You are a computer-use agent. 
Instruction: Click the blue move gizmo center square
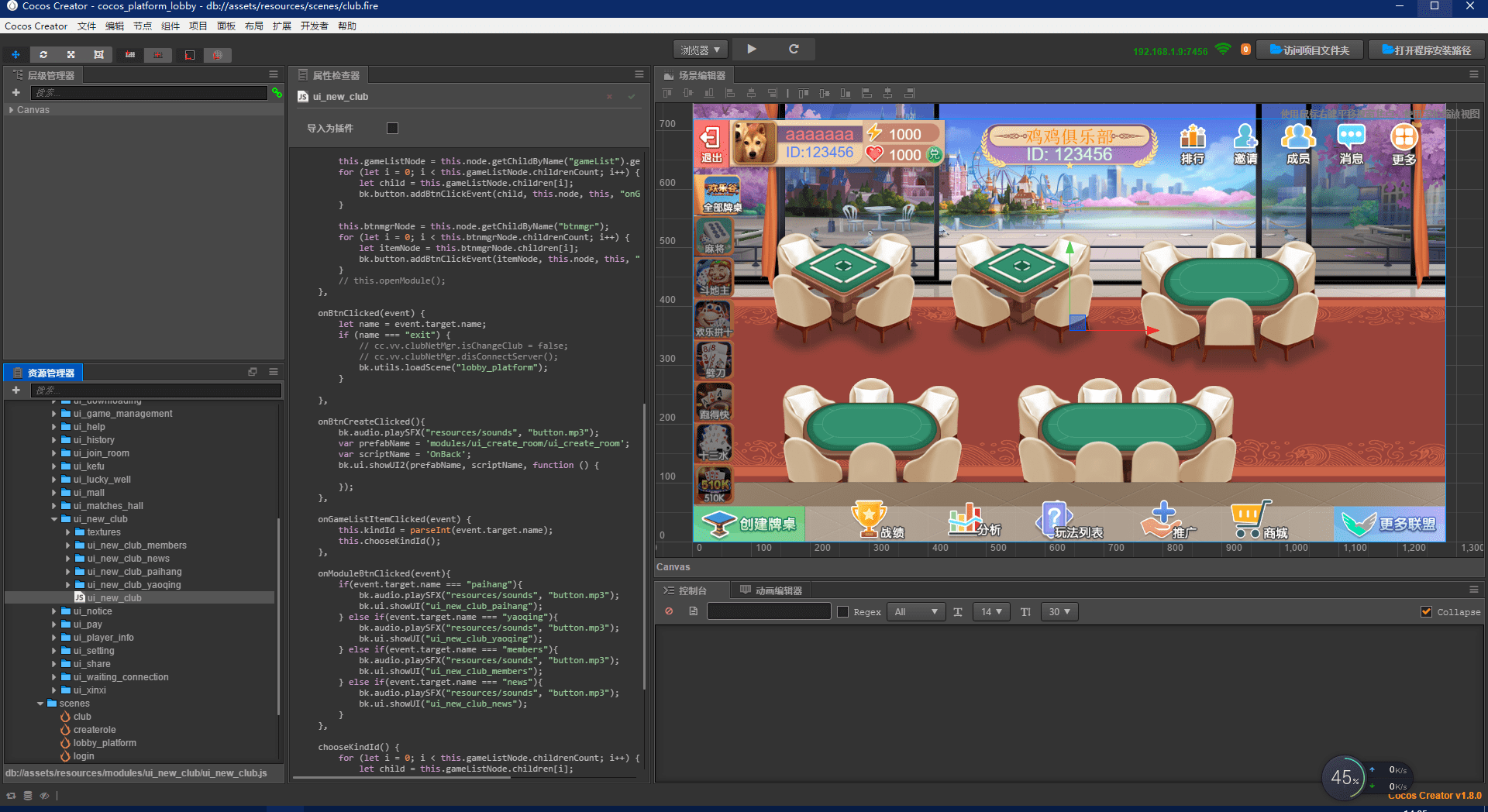[x=1077, y=322]
